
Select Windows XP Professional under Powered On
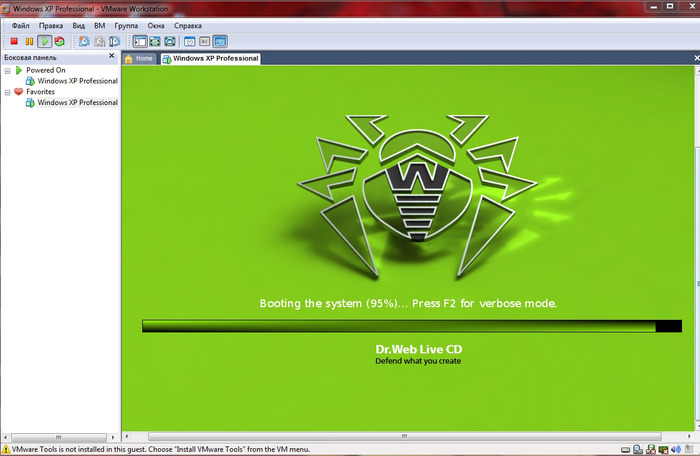click(x=77, y=81)
